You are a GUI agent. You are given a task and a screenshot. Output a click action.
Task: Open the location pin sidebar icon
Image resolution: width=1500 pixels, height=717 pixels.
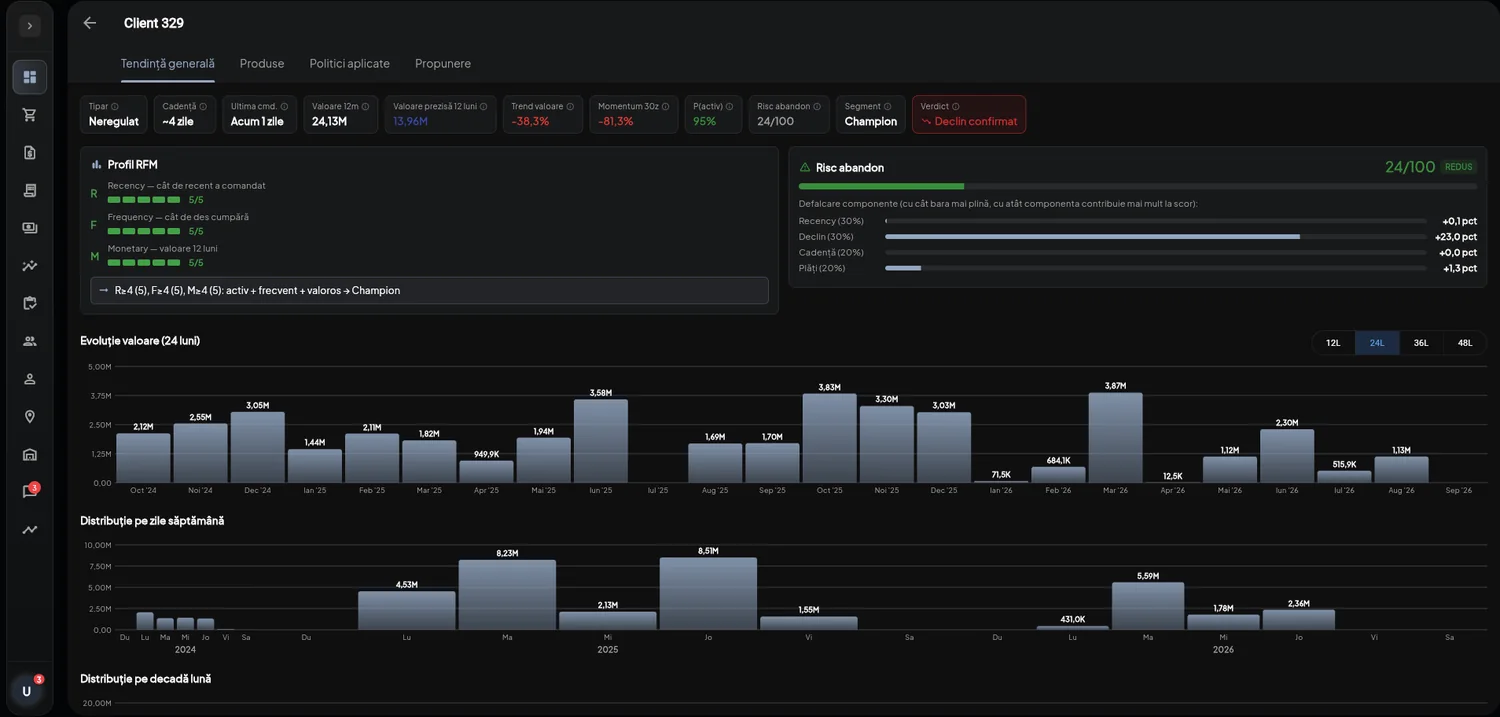point(30,417)
